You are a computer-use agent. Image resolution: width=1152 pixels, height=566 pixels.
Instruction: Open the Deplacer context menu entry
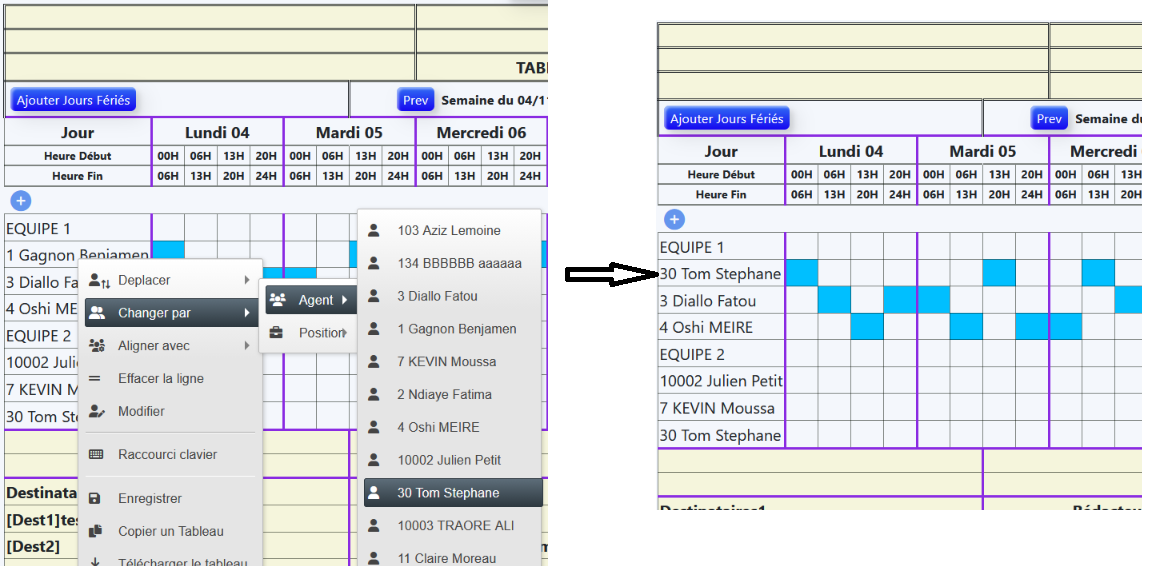[170, 280]
